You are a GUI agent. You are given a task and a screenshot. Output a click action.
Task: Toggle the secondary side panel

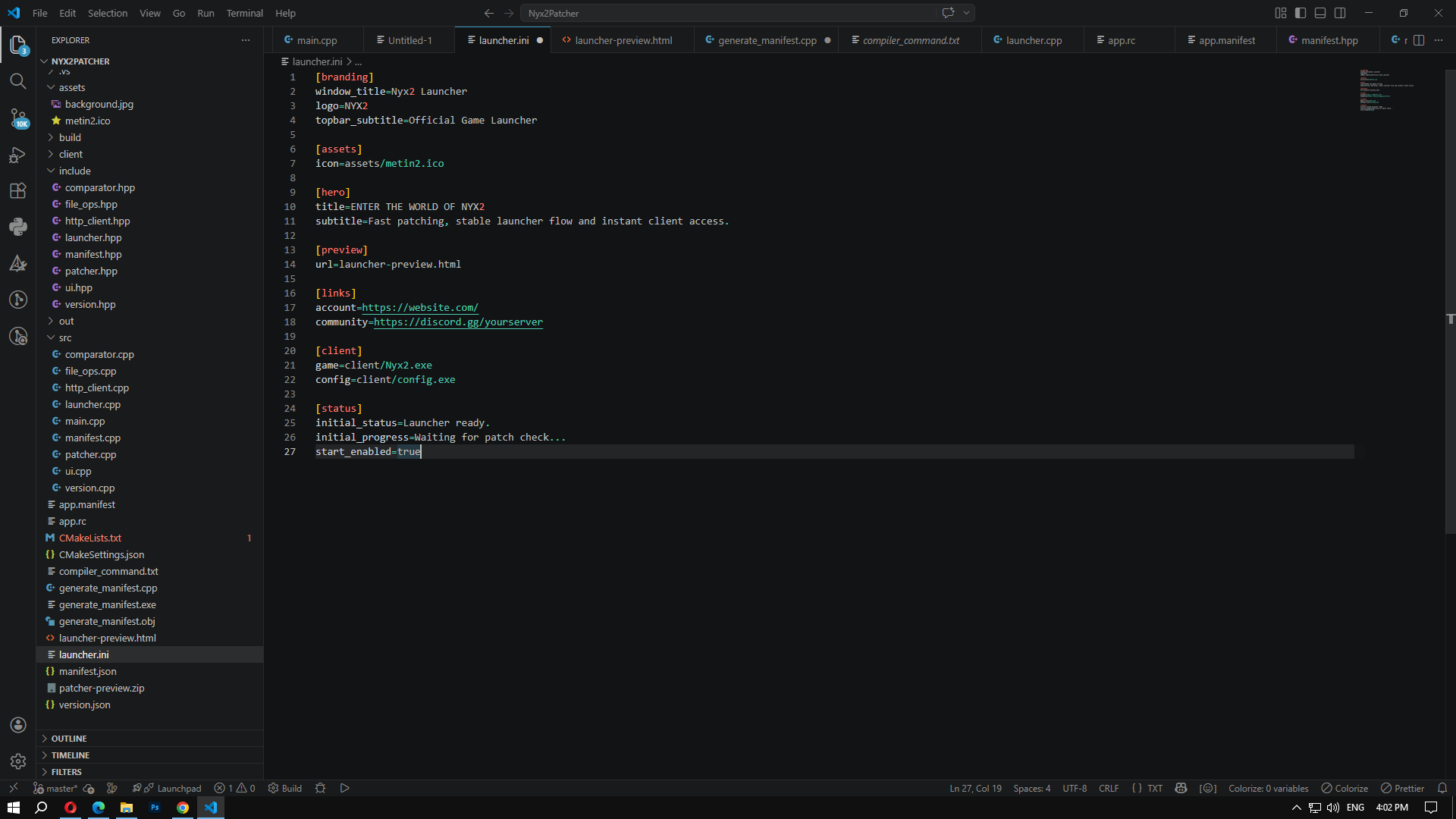click(x=1340, y=13)
